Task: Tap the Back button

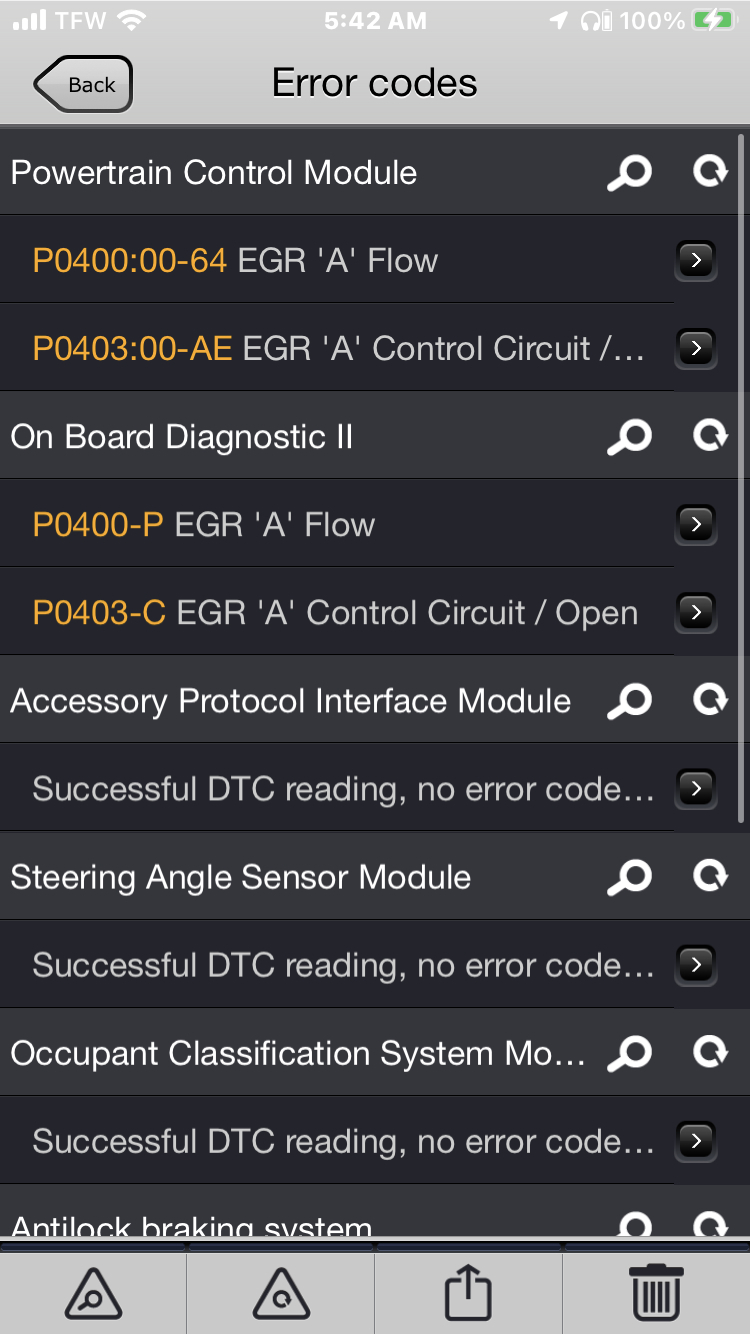Action: (x=84, y=85)
